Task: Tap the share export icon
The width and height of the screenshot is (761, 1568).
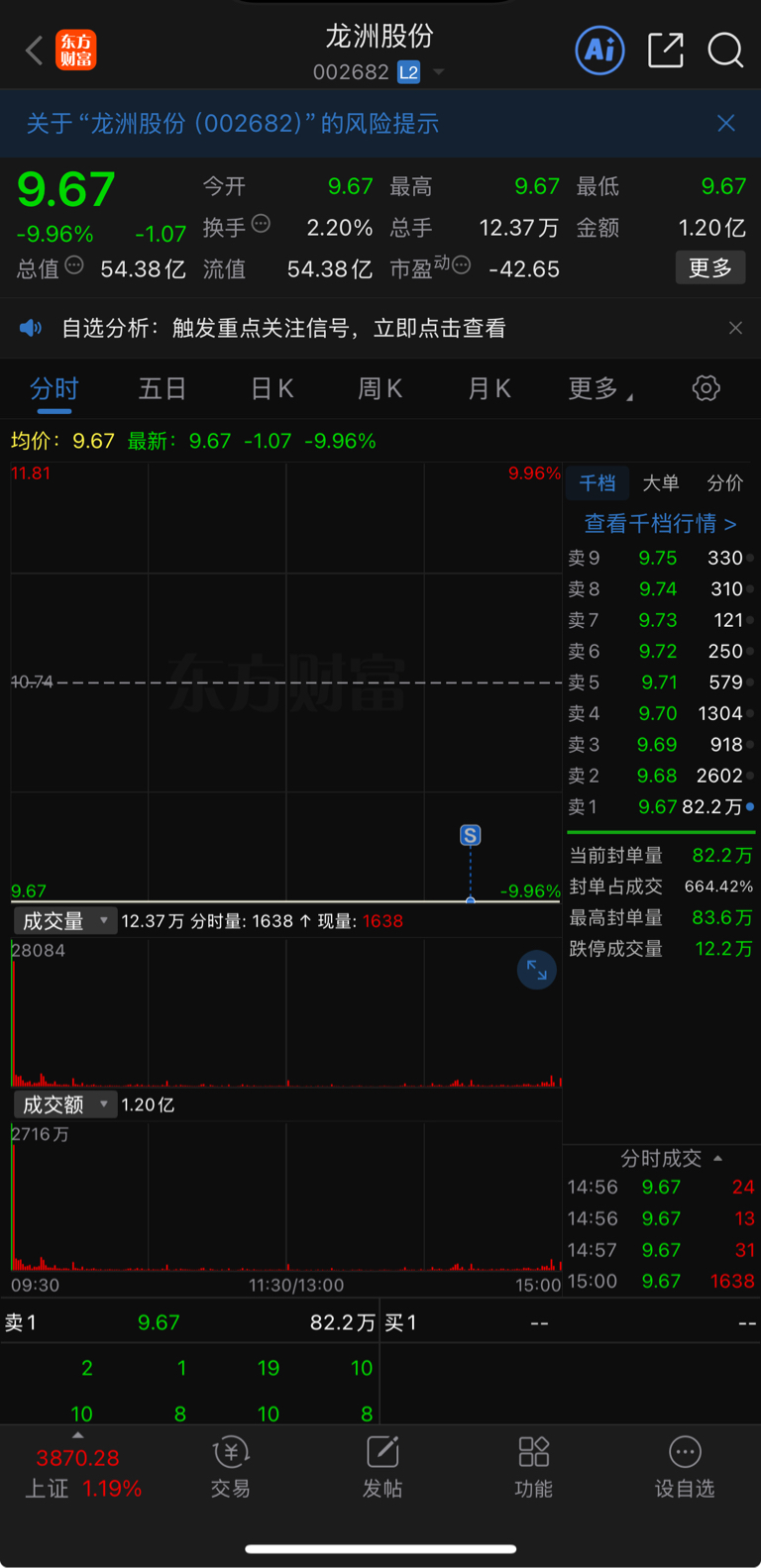Action: click(x=666, y=50)
